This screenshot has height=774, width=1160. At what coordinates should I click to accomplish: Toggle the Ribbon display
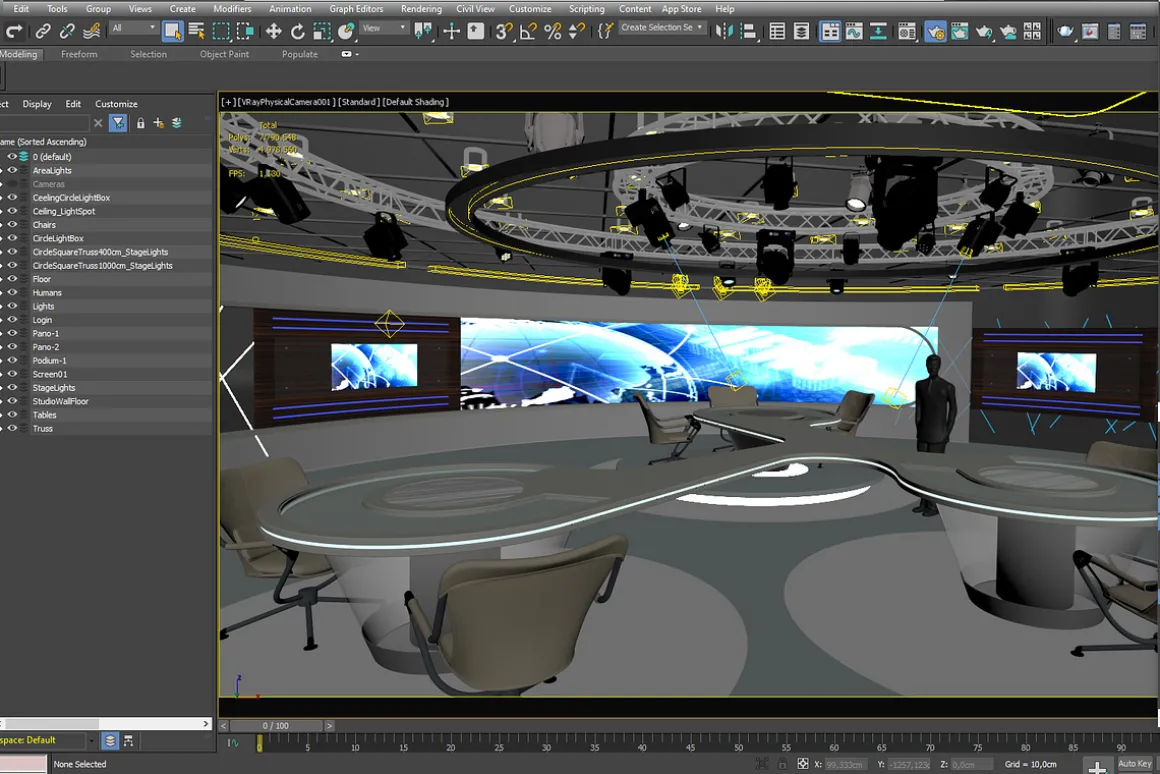pos(830,31)
